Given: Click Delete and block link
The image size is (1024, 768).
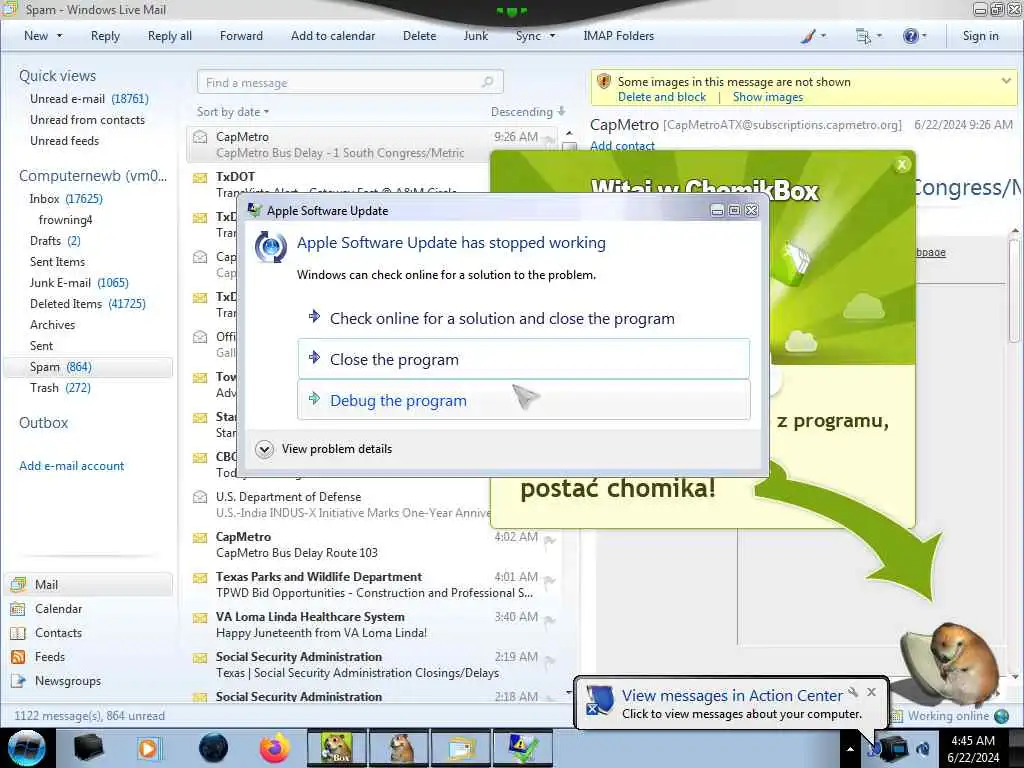Looking at the screenshot, I should (662, 97).
